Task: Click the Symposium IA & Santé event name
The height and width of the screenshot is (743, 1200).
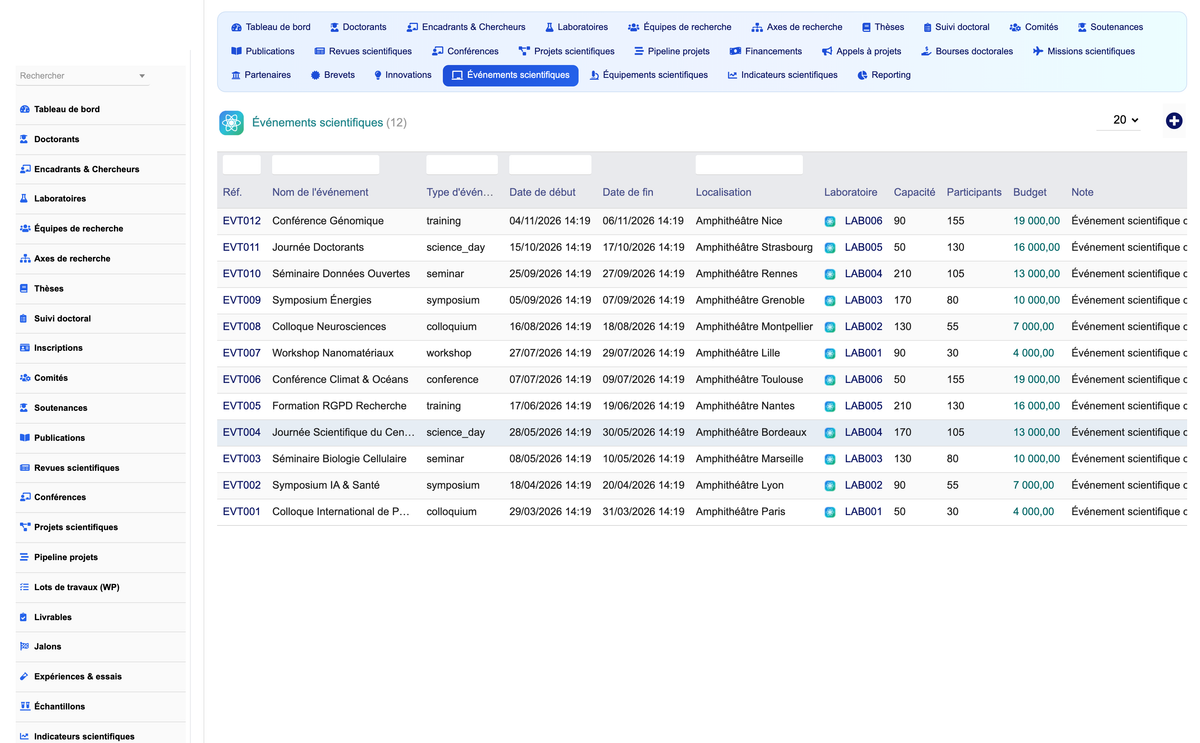Action: (327, 486)
